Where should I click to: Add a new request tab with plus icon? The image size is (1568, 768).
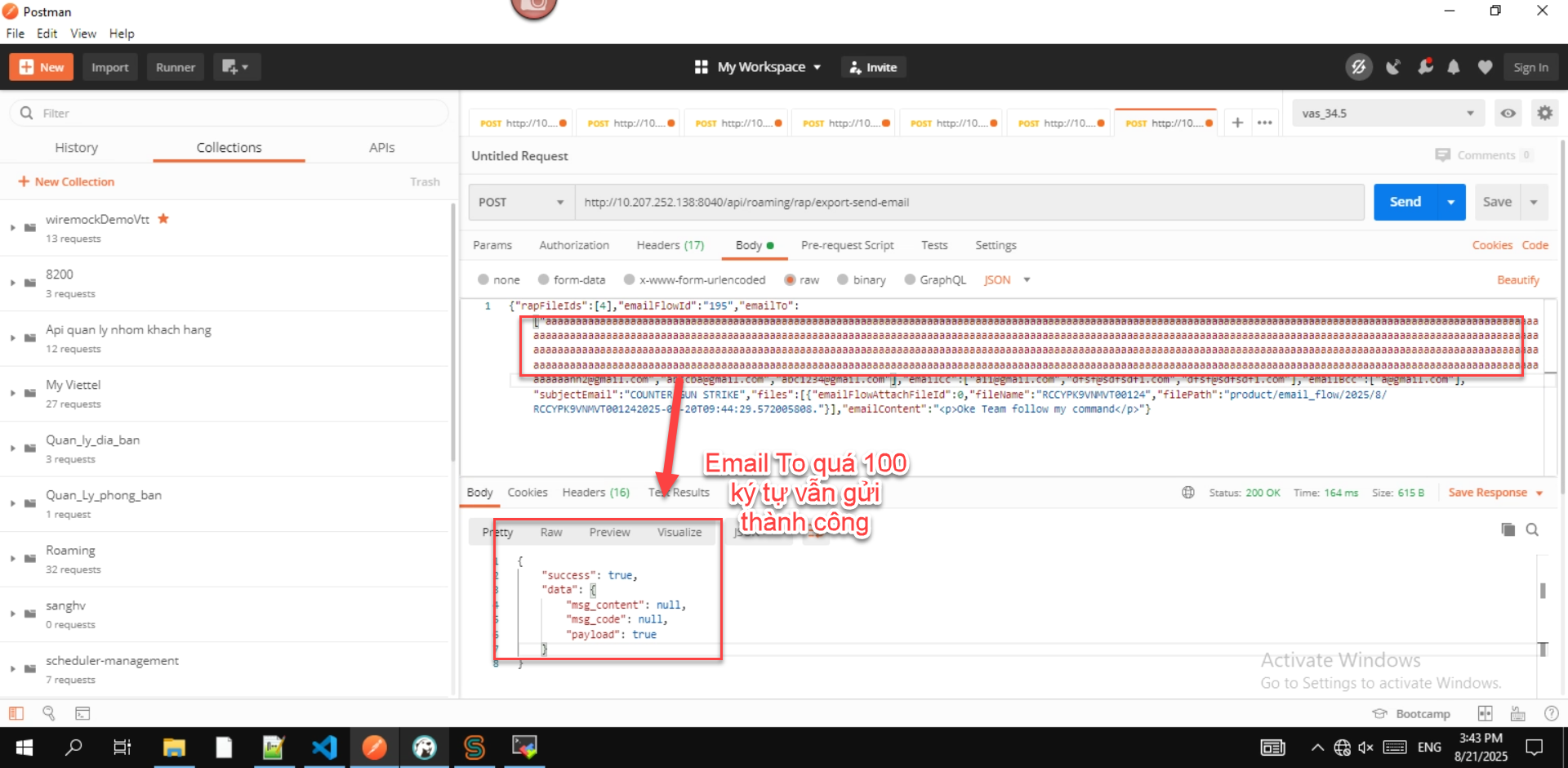[1237, 123]
